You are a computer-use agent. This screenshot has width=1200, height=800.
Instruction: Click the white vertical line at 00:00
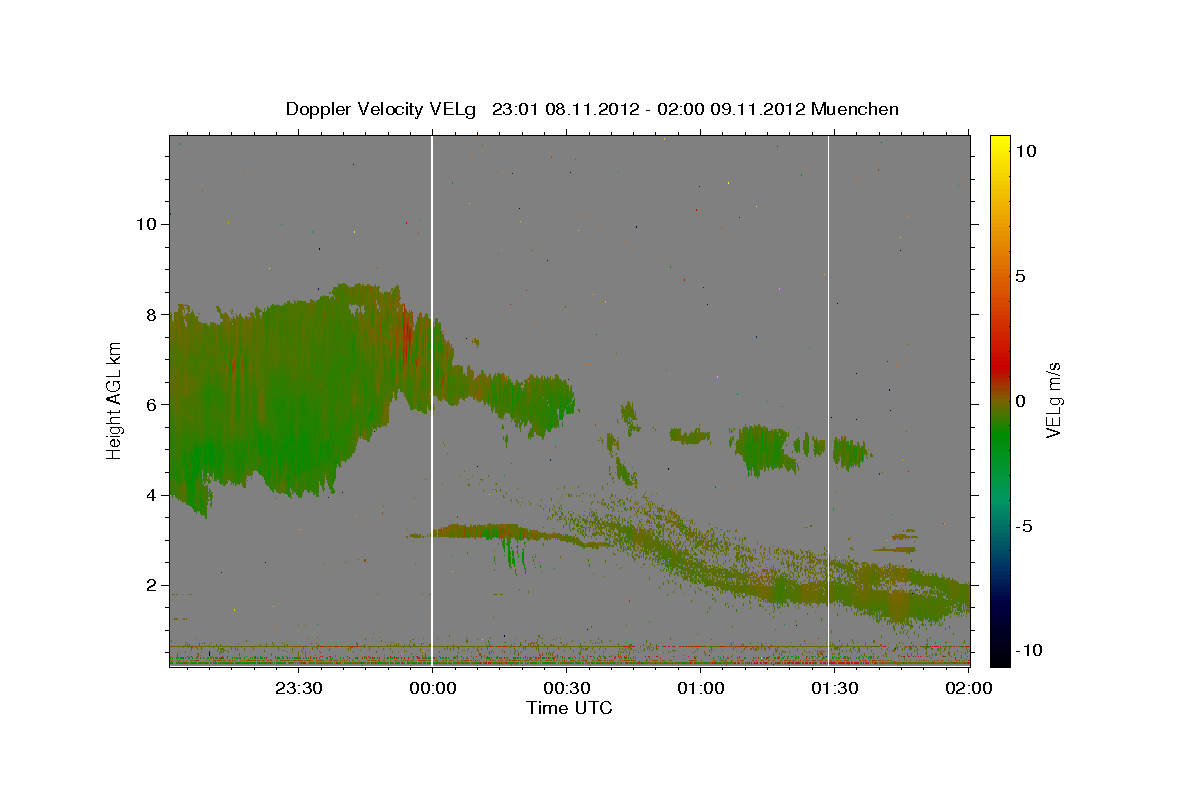432,400
